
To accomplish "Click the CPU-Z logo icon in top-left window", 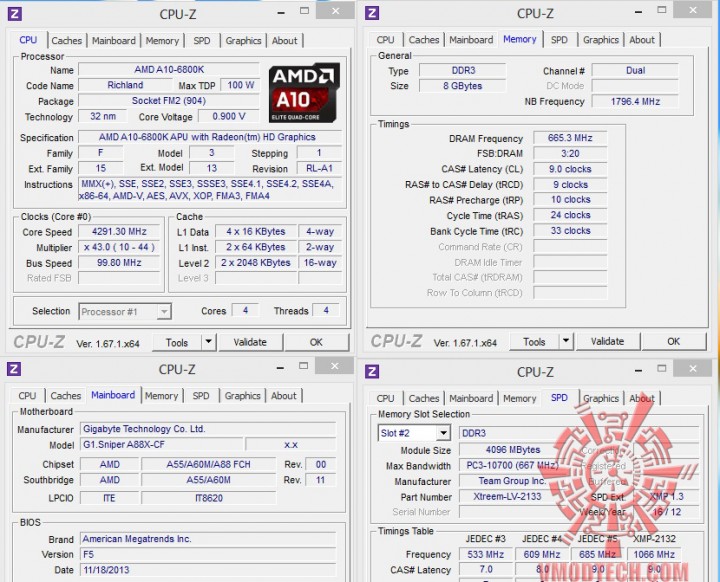I will [15, 14].
